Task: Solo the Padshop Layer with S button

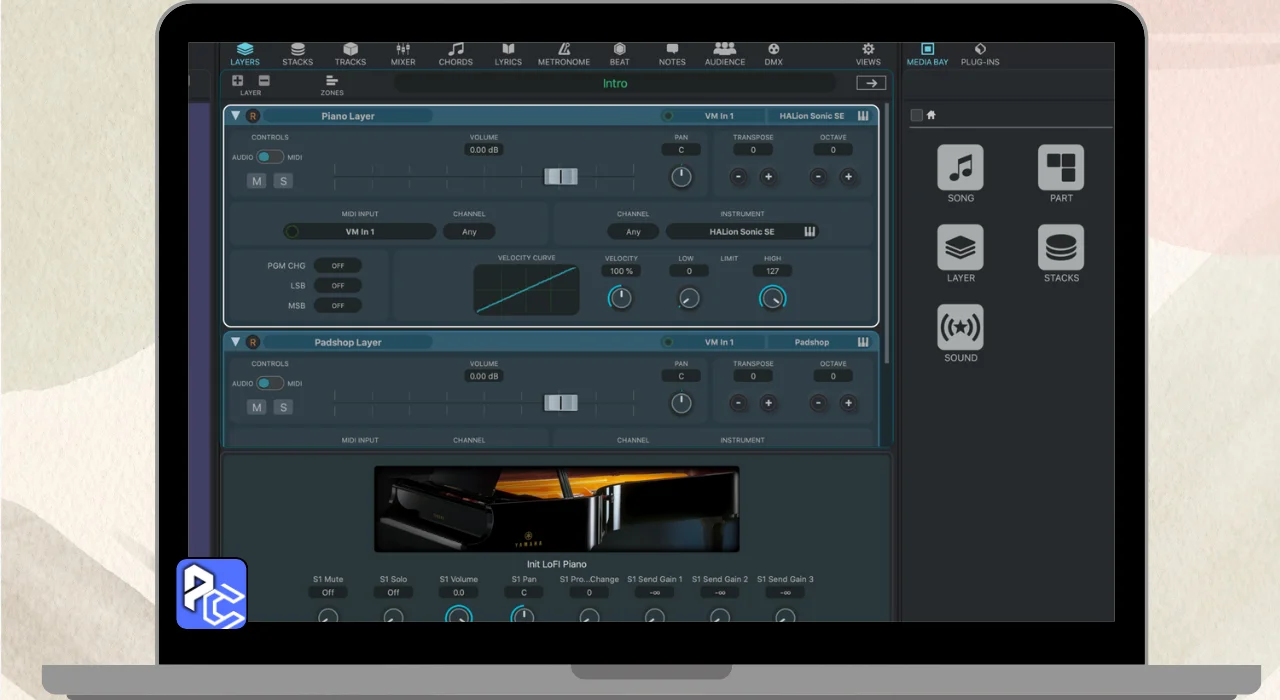Action: (x=283, y=407)
